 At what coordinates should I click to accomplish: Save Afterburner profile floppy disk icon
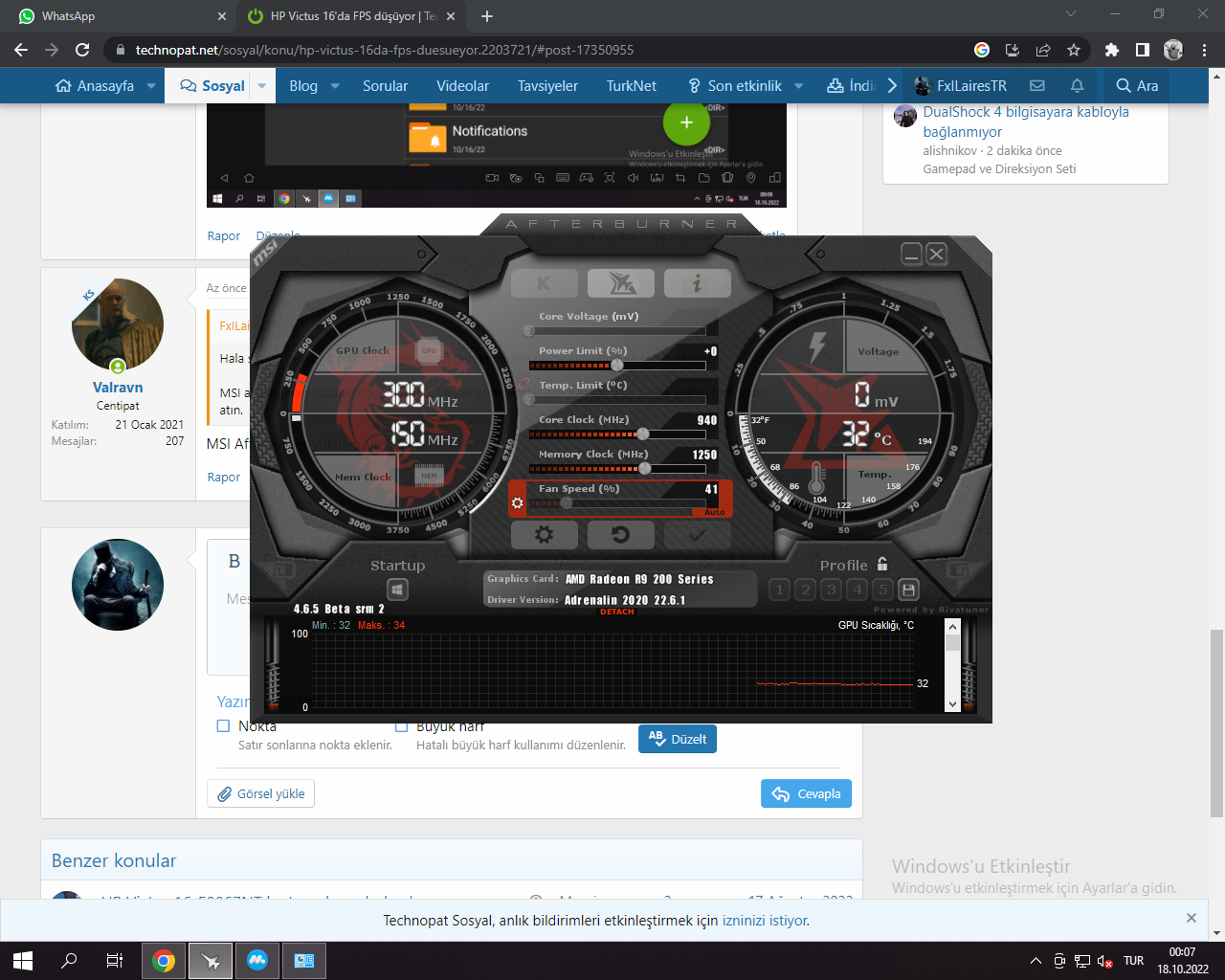click(x=909, y=590)
